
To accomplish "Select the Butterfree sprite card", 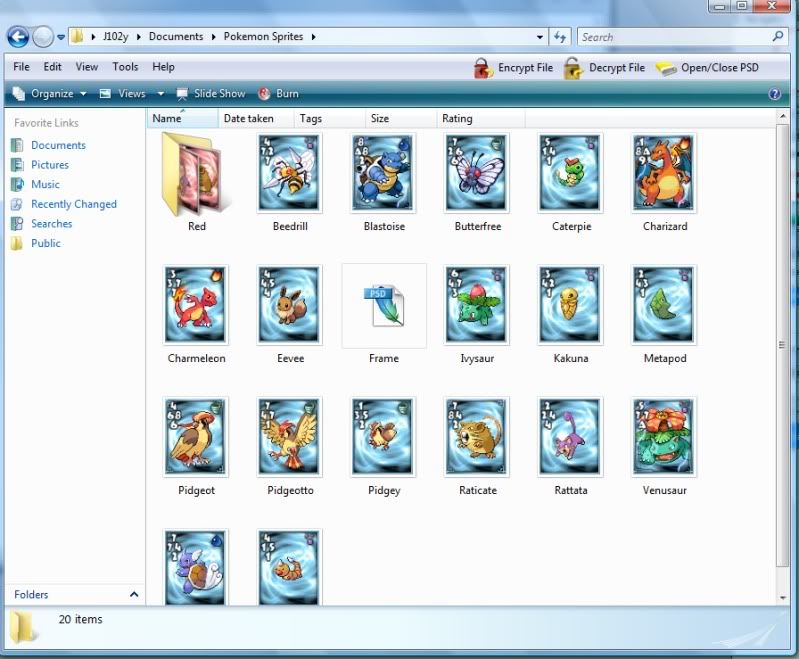I will pyautogui.click(x=477, y=173).
